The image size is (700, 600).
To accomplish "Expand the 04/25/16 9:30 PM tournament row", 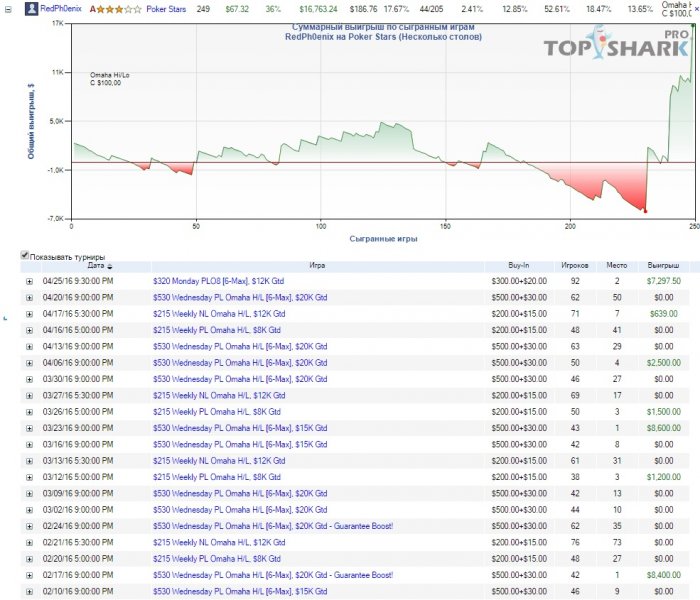I will point(29,282).
